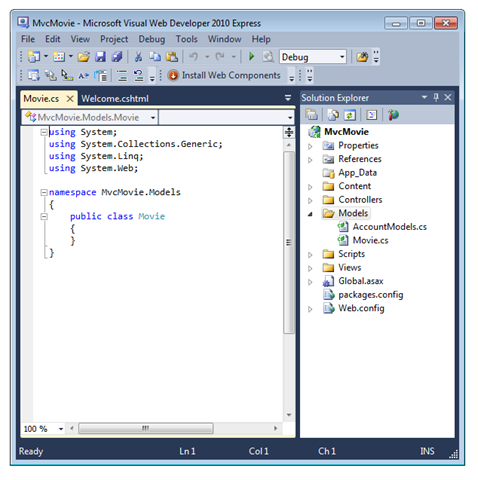Click the Cut scissors icon
The width and height of the screenshot is (478, 480).
[138, 57]
